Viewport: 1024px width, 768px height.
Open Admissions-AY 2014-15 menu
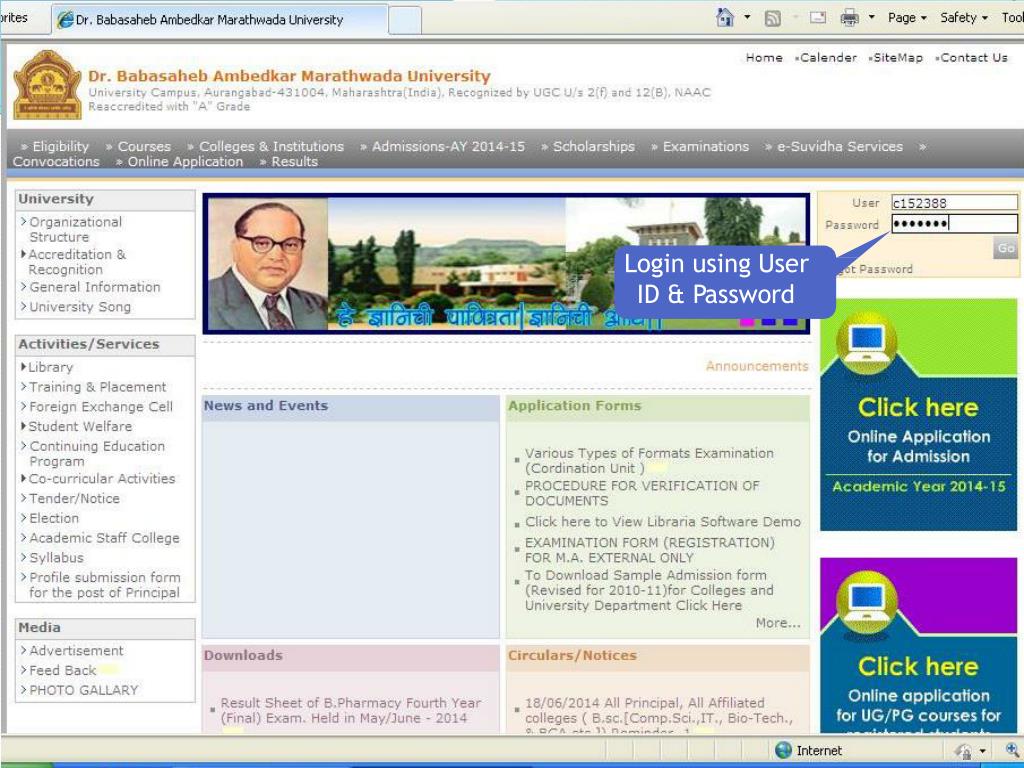448,146
